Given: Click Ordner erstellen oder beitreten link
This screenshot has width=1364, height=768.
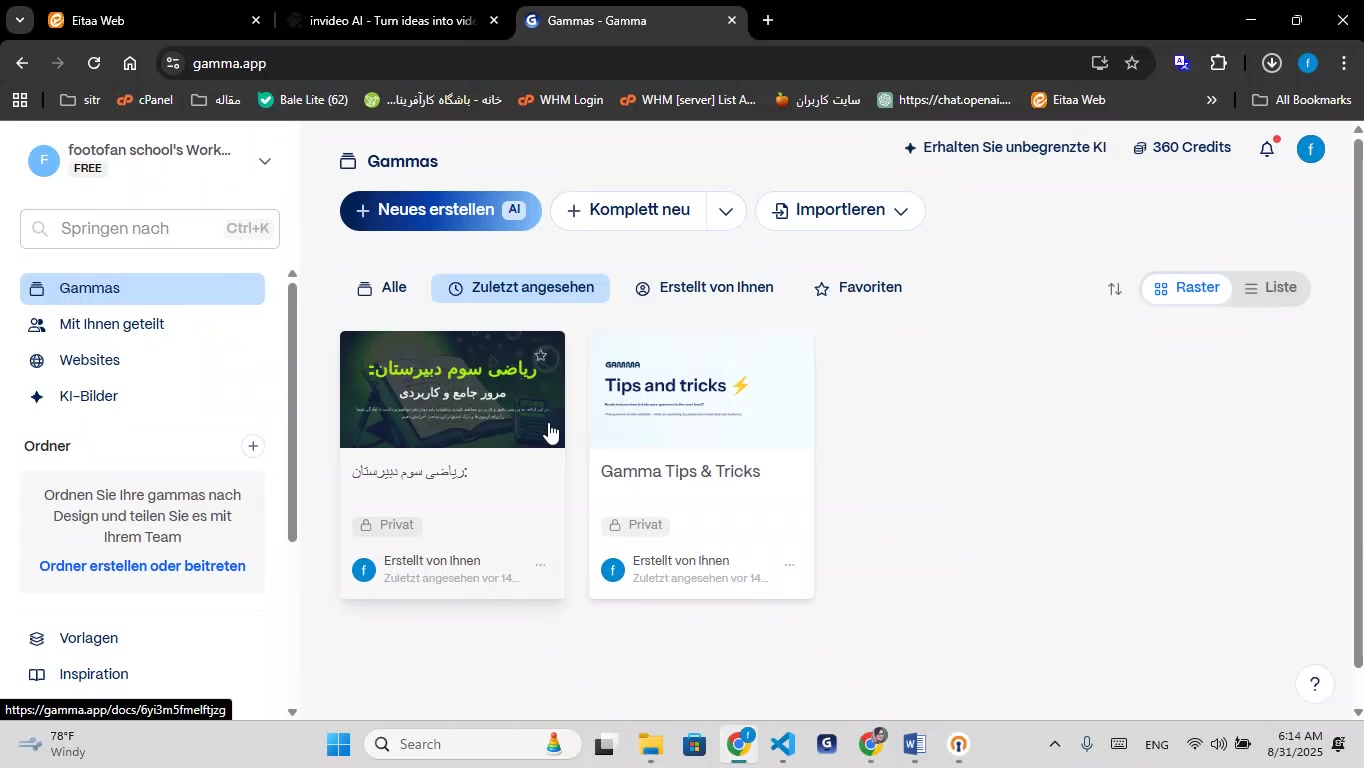Looking at the screenshot, I should pos(143,566).
